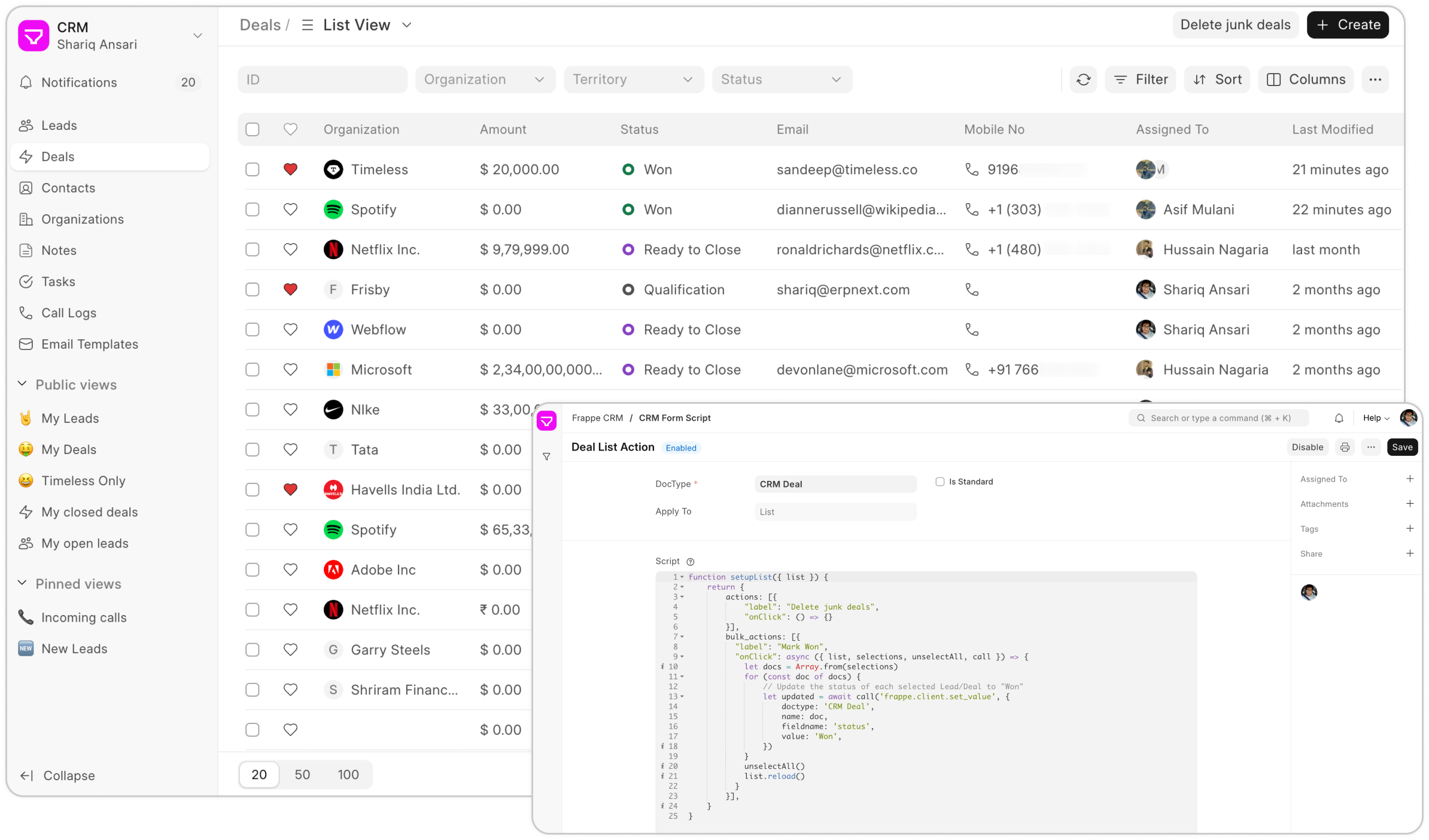The height and width of the screenshot is (840, 1429).
Task: Open the Status filter dropdown
Action: (782, 79)
